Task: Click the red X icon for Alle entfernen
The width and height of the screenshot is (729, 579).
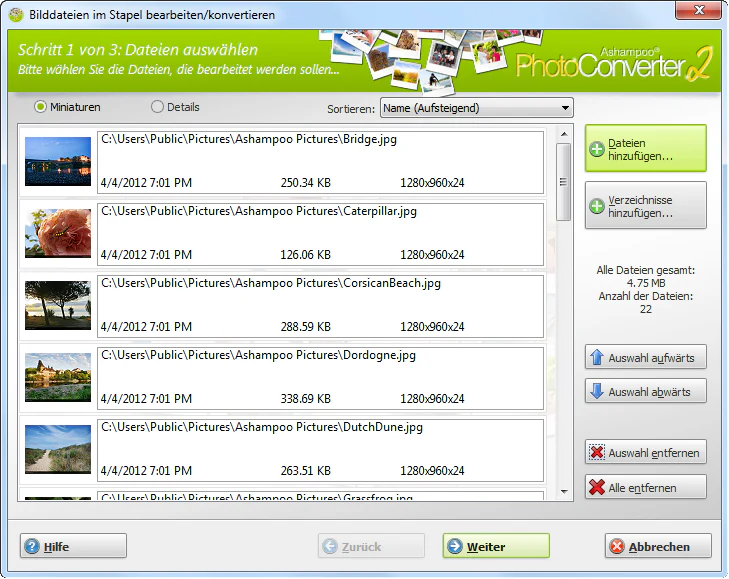Action: coord(596,487)
